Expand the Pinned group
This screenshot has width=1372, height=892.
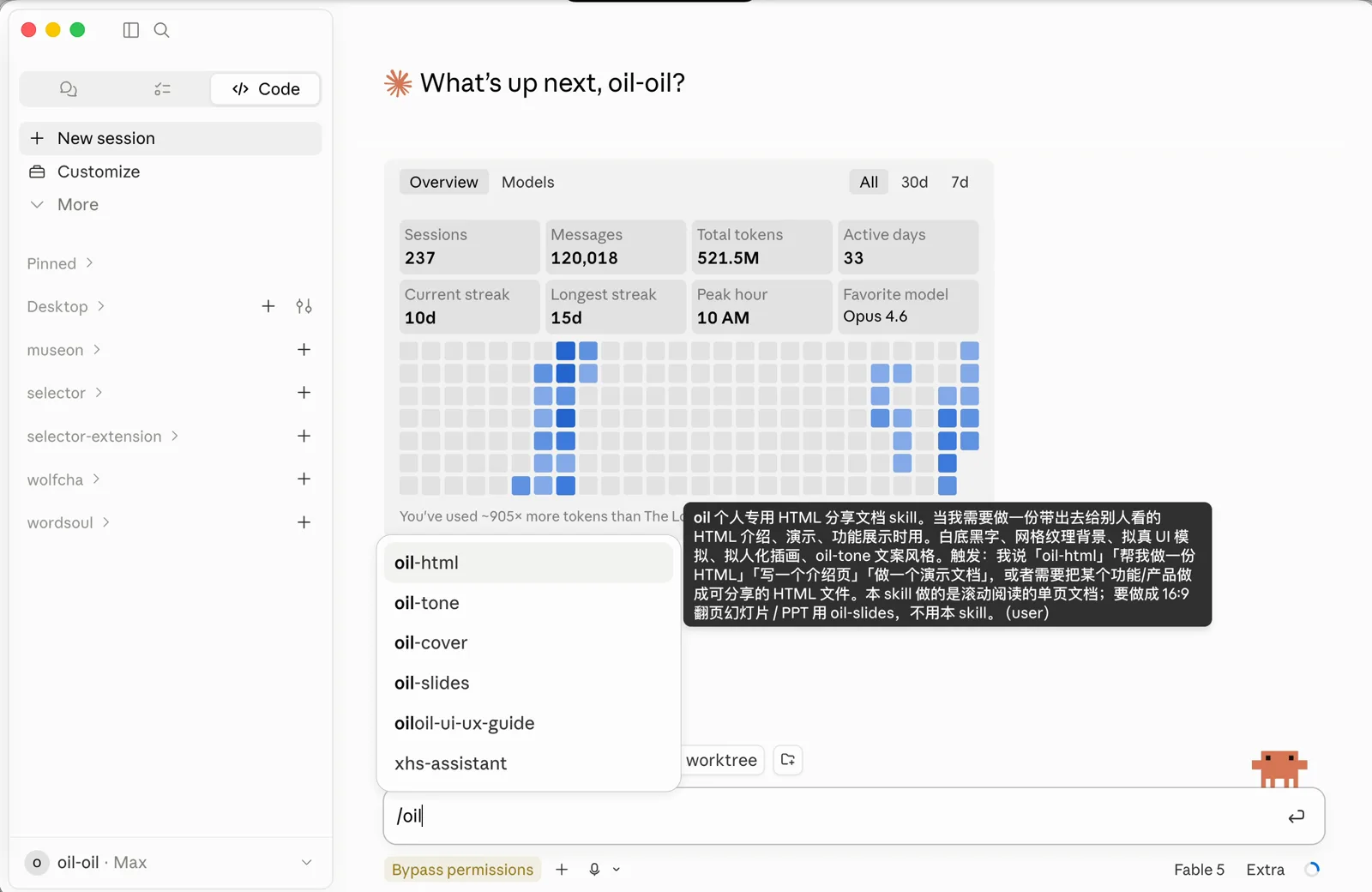(60, 263)
